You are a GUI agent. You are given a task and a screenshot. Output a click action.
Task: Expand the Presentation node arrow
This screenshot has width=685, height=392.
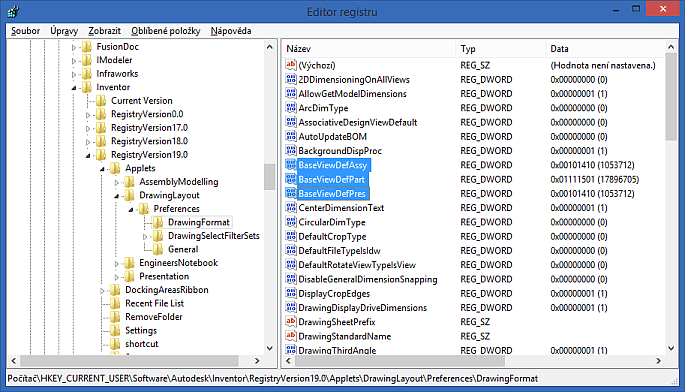click(116, 278)
